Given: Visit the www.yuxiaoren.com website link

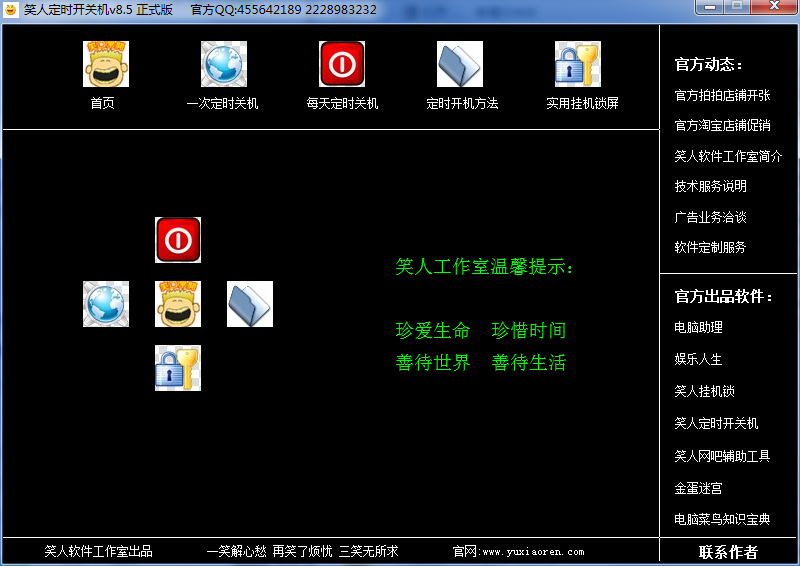Looking at the screenshot, I should (x=532, y=551).
